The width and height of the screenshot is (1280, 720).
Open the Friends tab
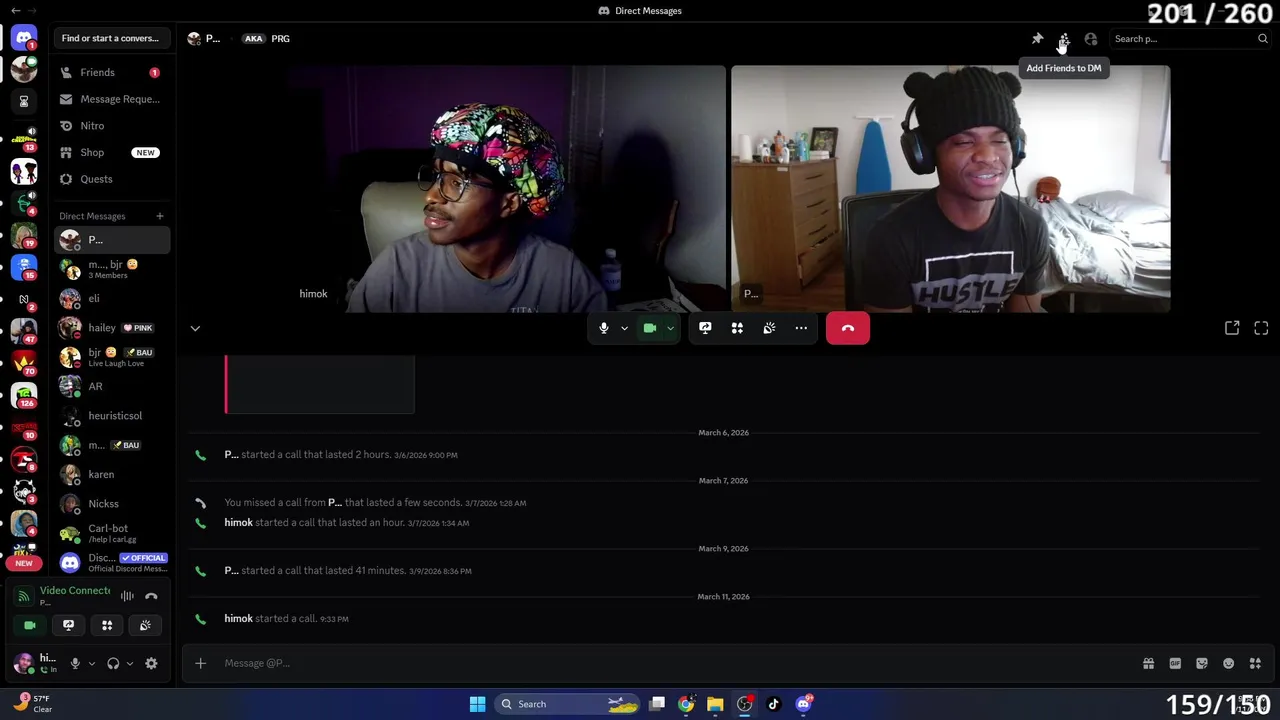(111, 72)
